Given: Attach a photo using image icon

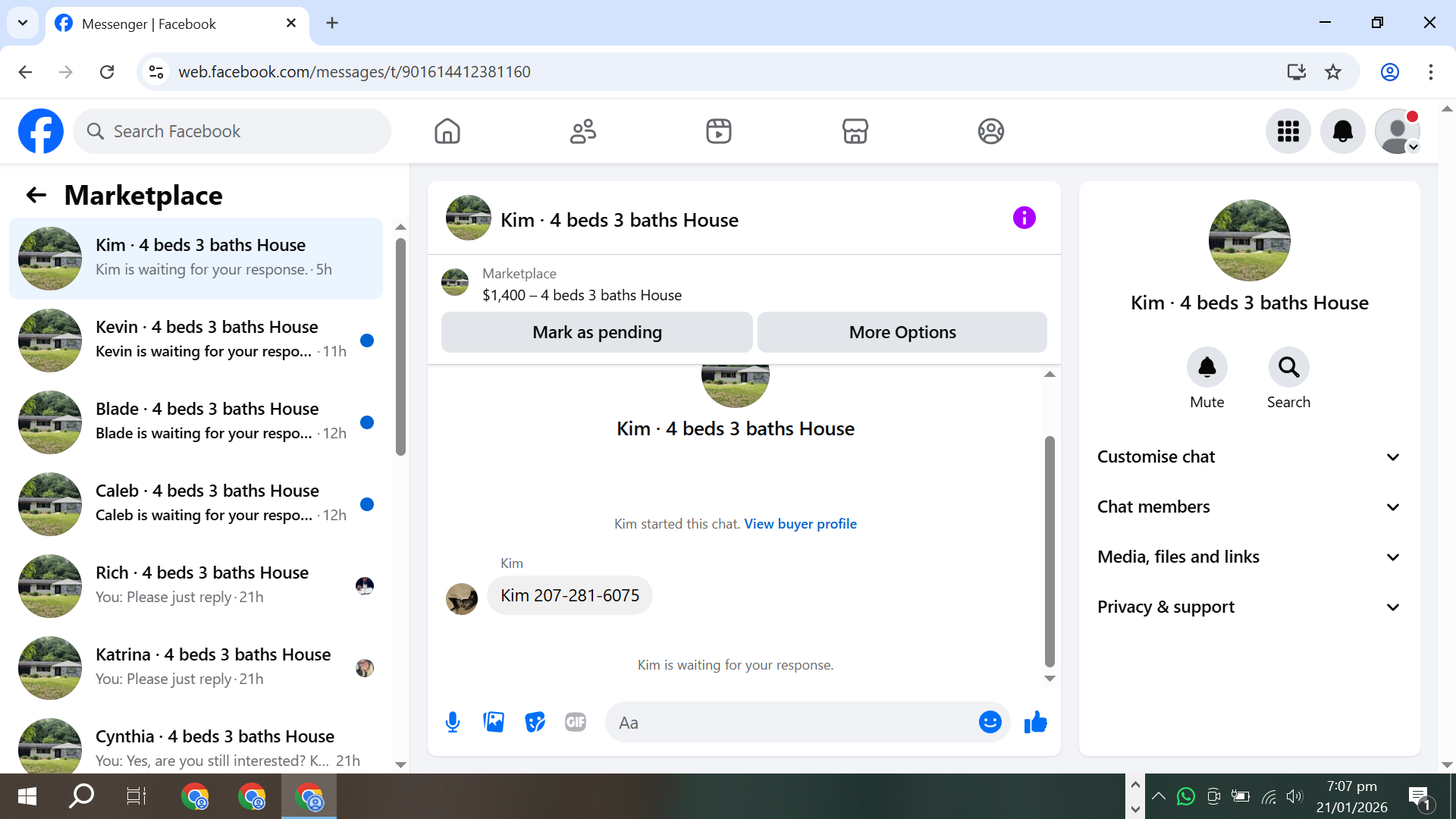Looking at the screenshot, I should (494, 722).
